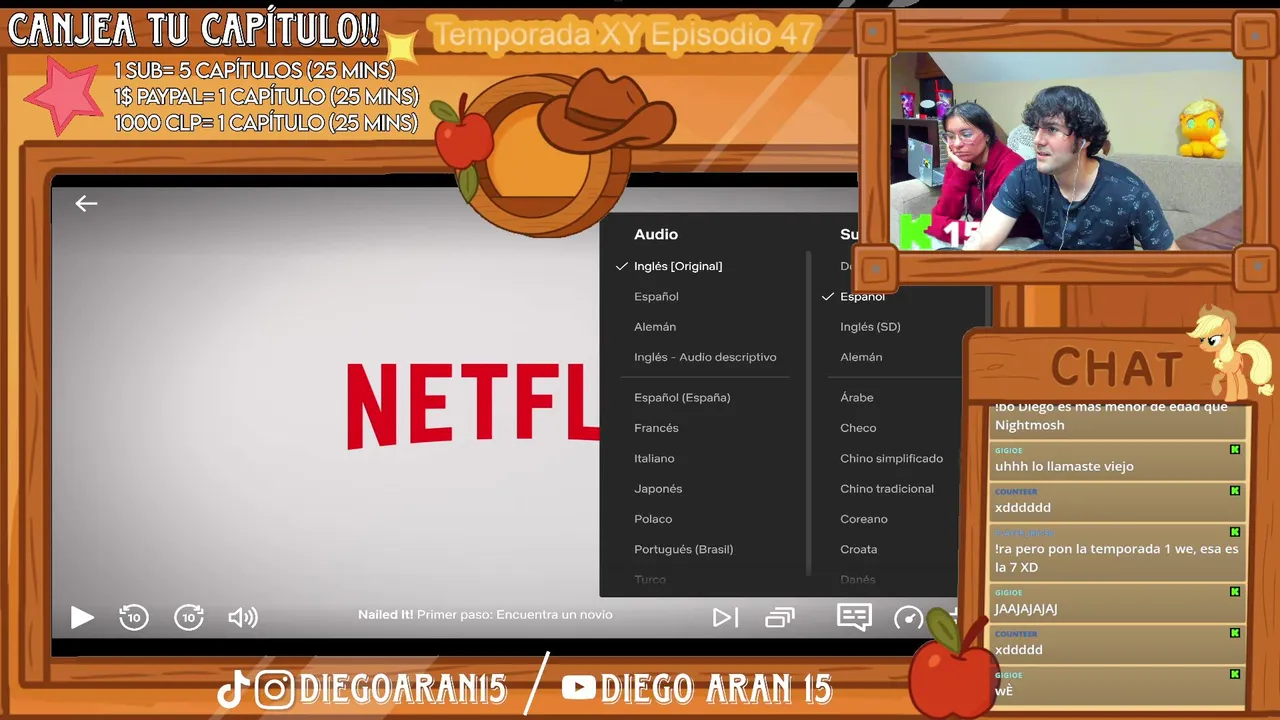Select Croata subtitles
The height and width of the screenshot is (720, 1280).
(858, 549)
